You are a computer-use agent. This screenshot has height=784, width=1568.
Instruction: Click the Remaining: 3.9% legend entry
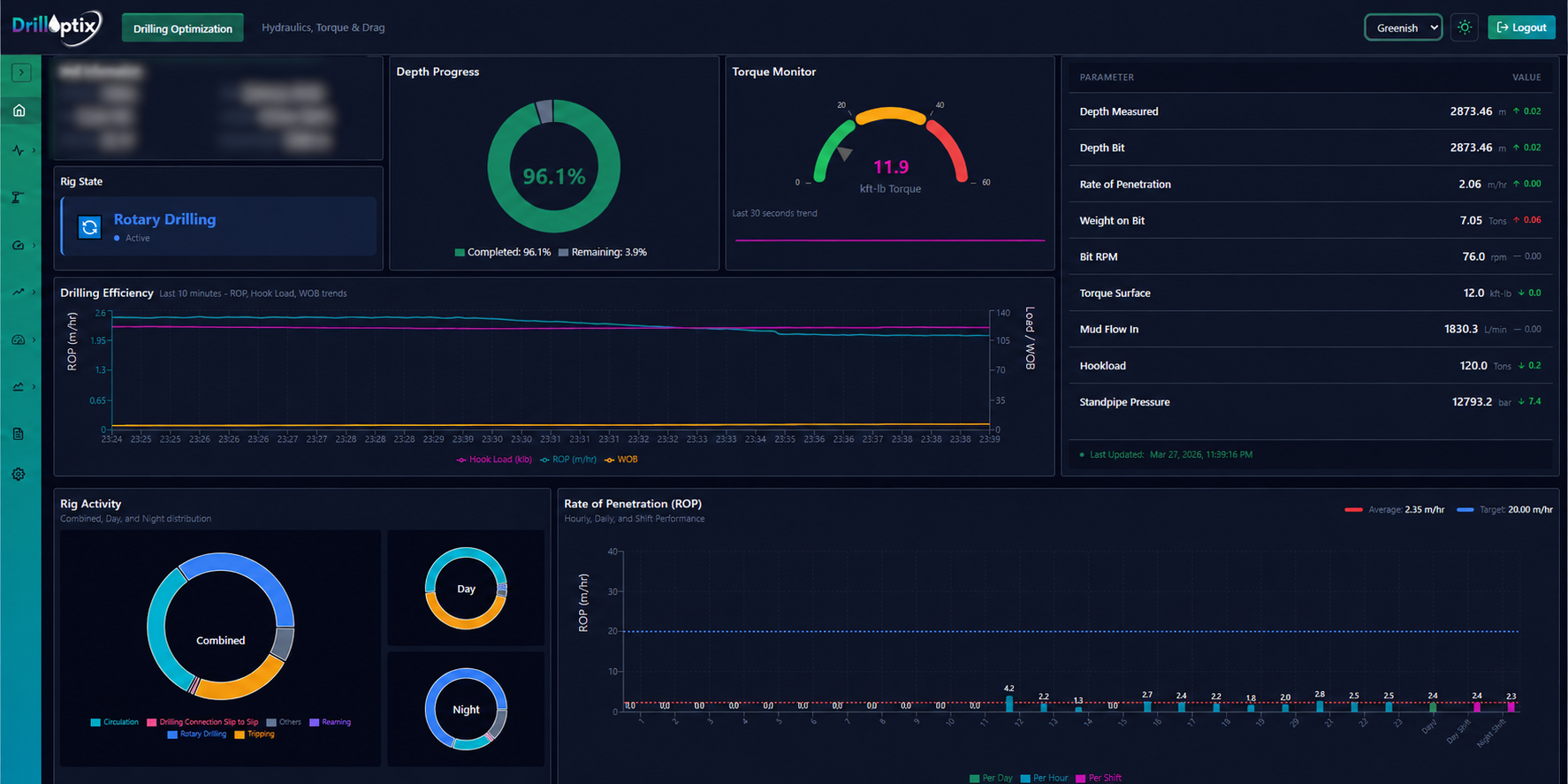pos(603,252)
